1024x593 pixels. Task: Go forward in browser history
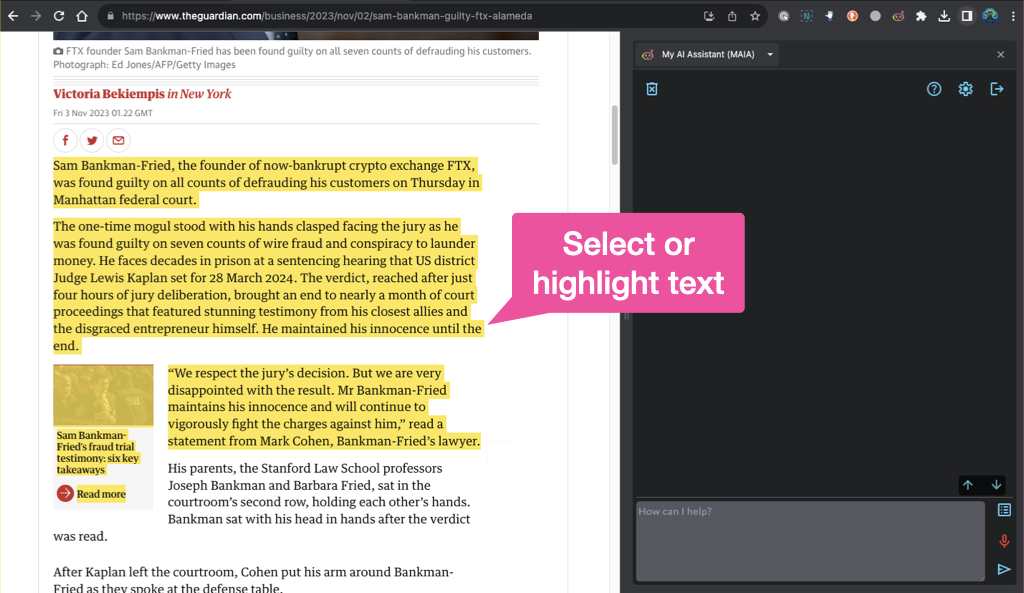(x=36, y=16)
